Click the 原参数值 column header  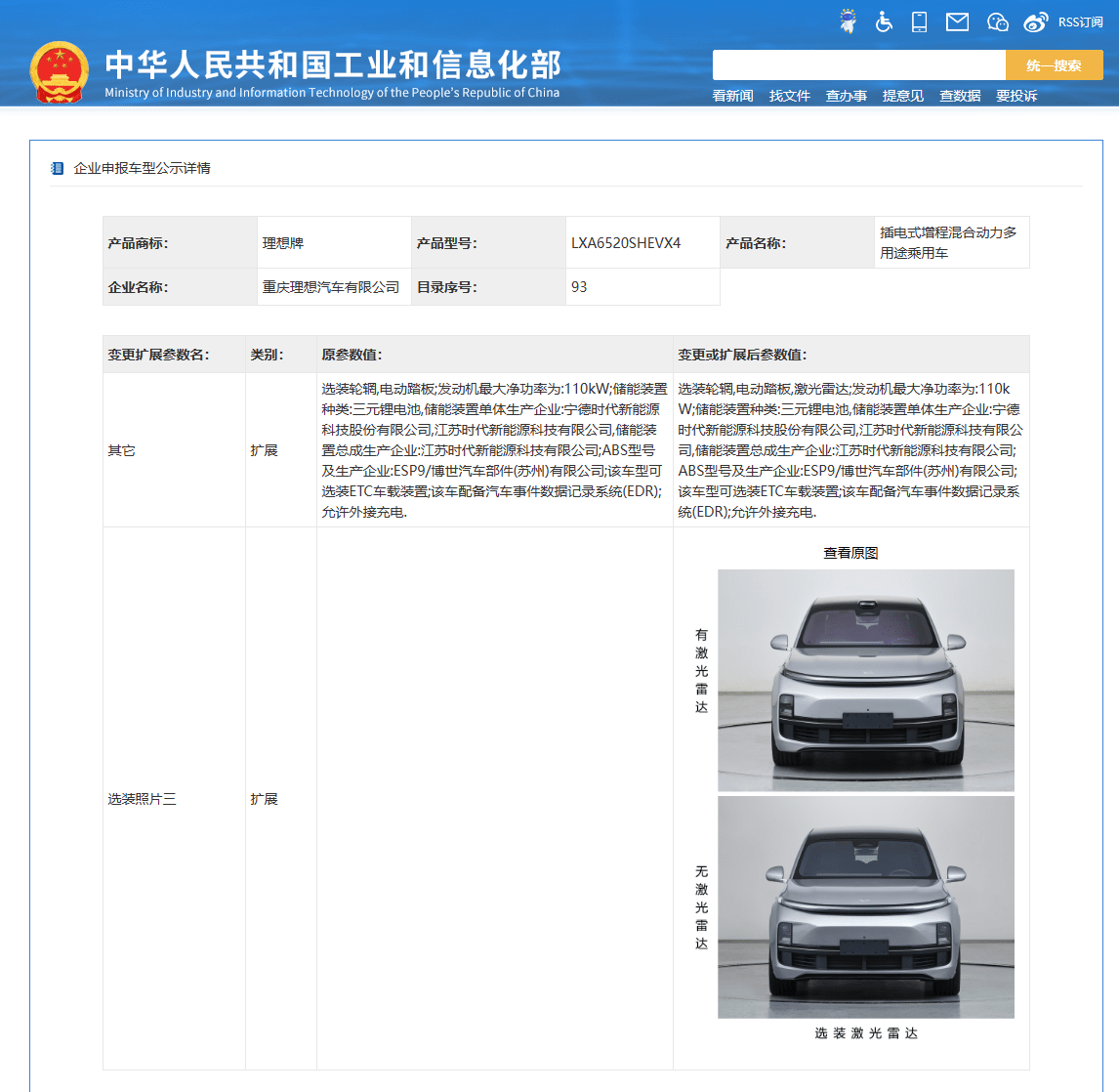point(494,355)
